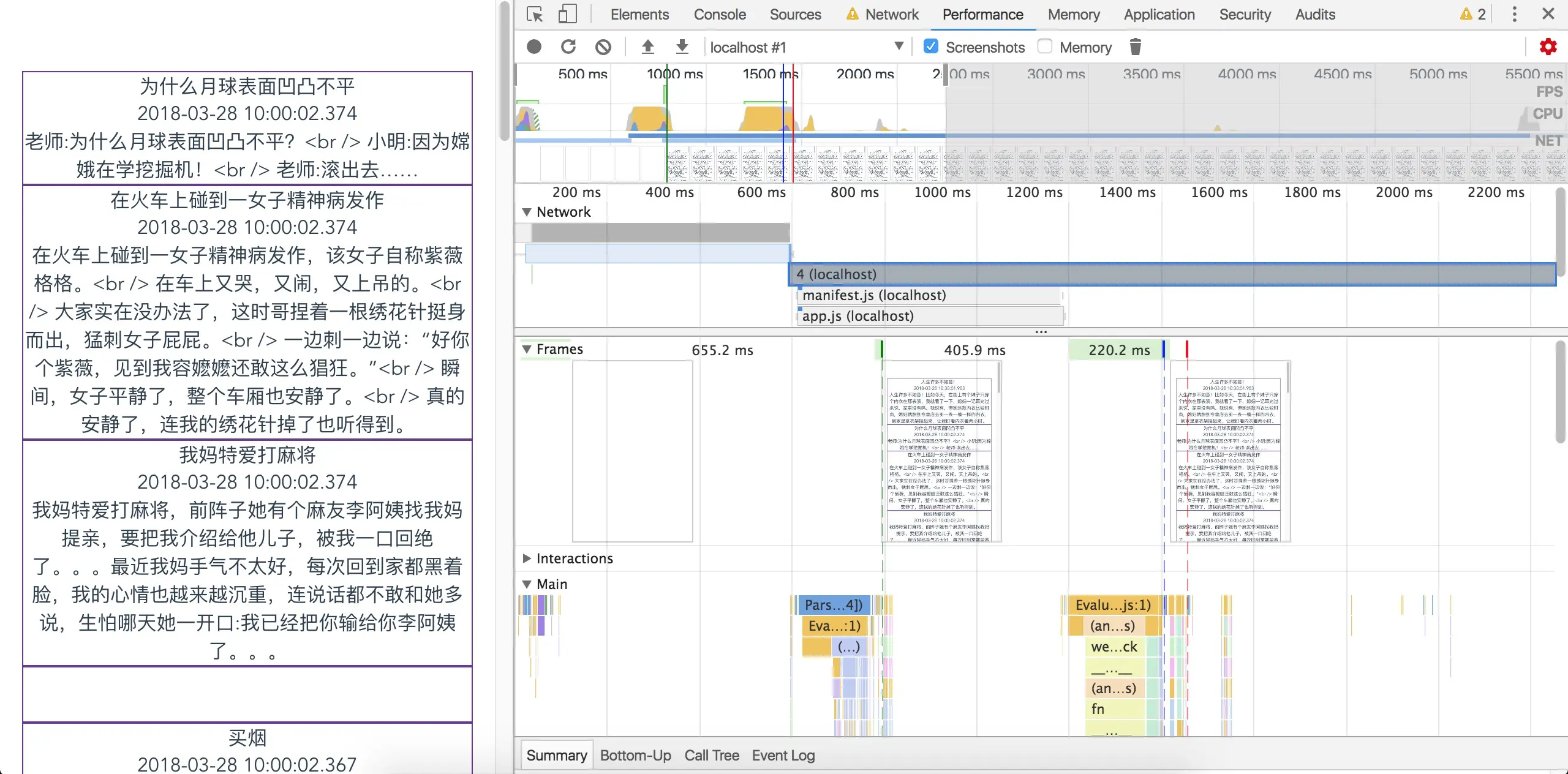Collapse the Main thread section
This screenshot has height=774, width=1568.
click(526, 584)
